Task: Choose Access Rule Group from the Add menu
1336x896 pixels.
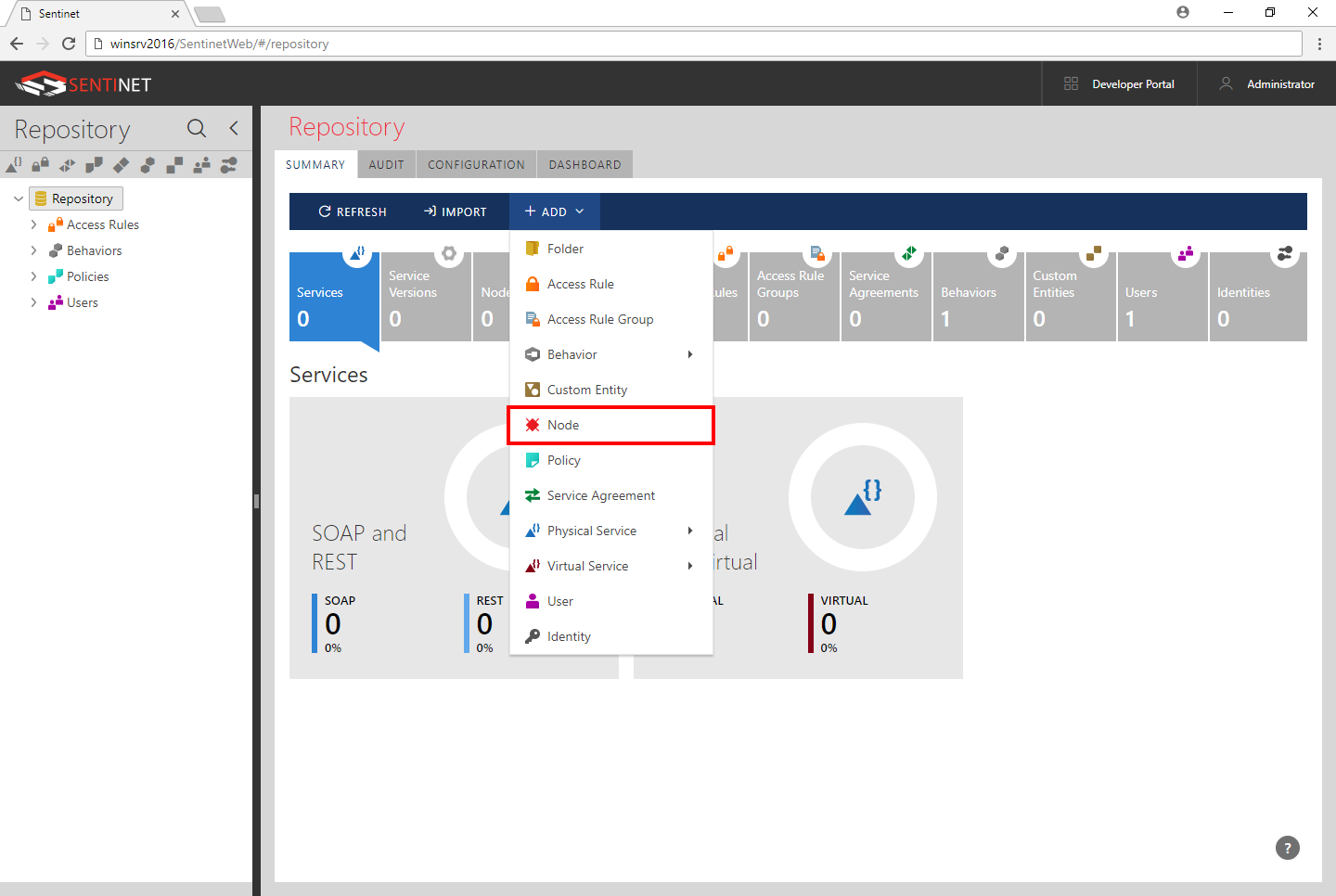Action: [611, 319]
